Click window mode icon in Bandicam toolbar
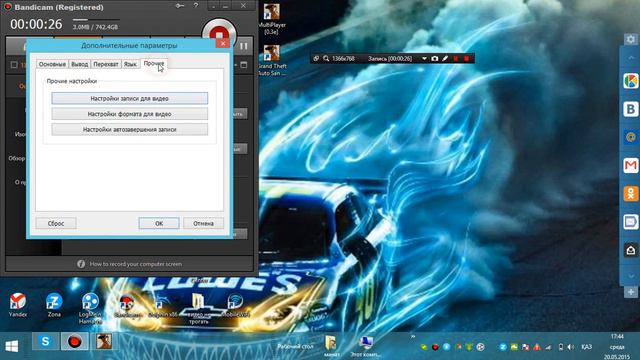 point(244,65)
